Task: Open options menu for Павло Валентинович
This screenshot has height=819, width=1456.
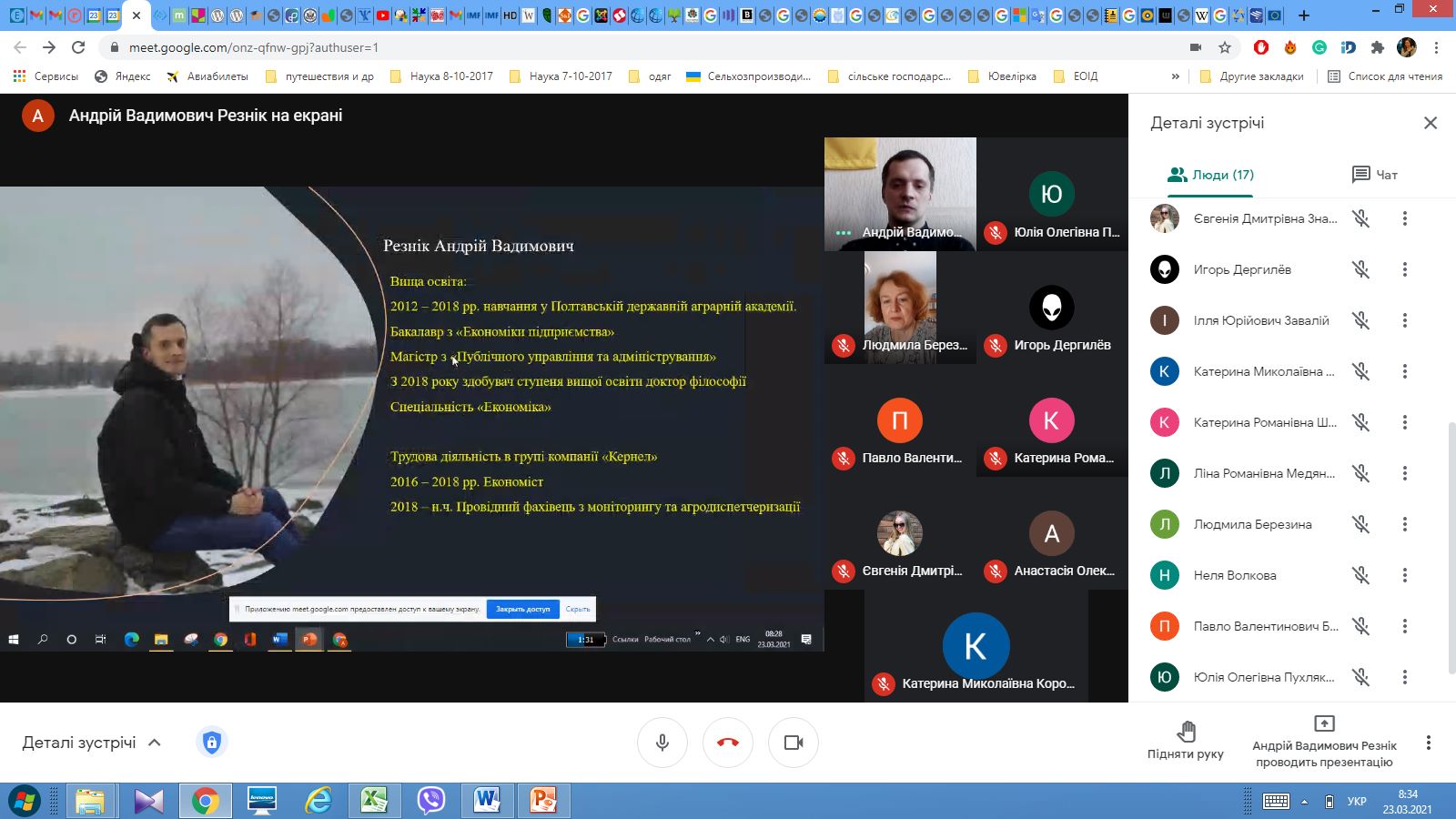Action: [x=1405, y=626]
